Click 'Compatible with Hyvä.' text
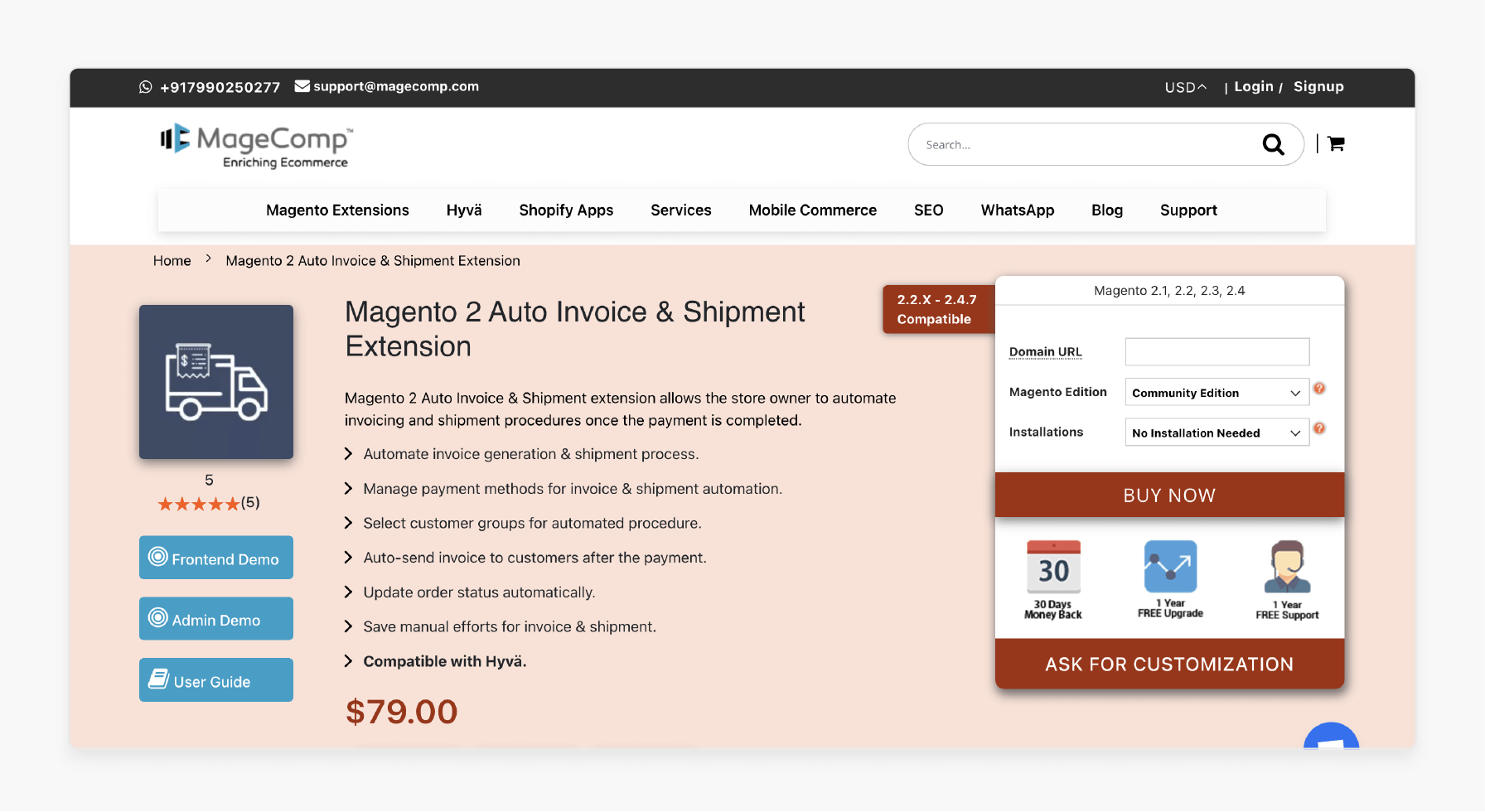This screenshot has height=812, width=1485. 445,662
